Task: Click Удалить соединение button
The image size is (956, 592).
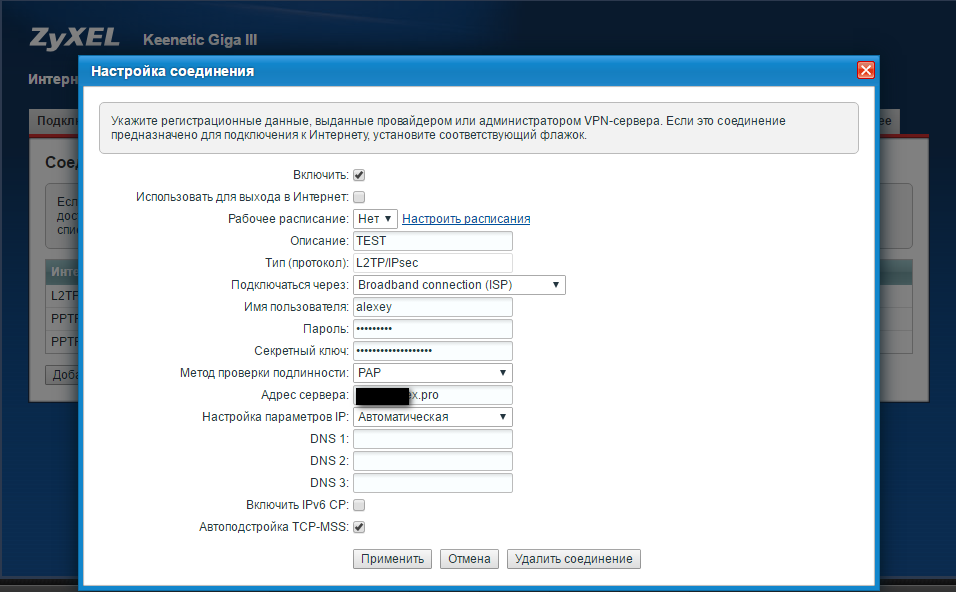Action: 573,559
